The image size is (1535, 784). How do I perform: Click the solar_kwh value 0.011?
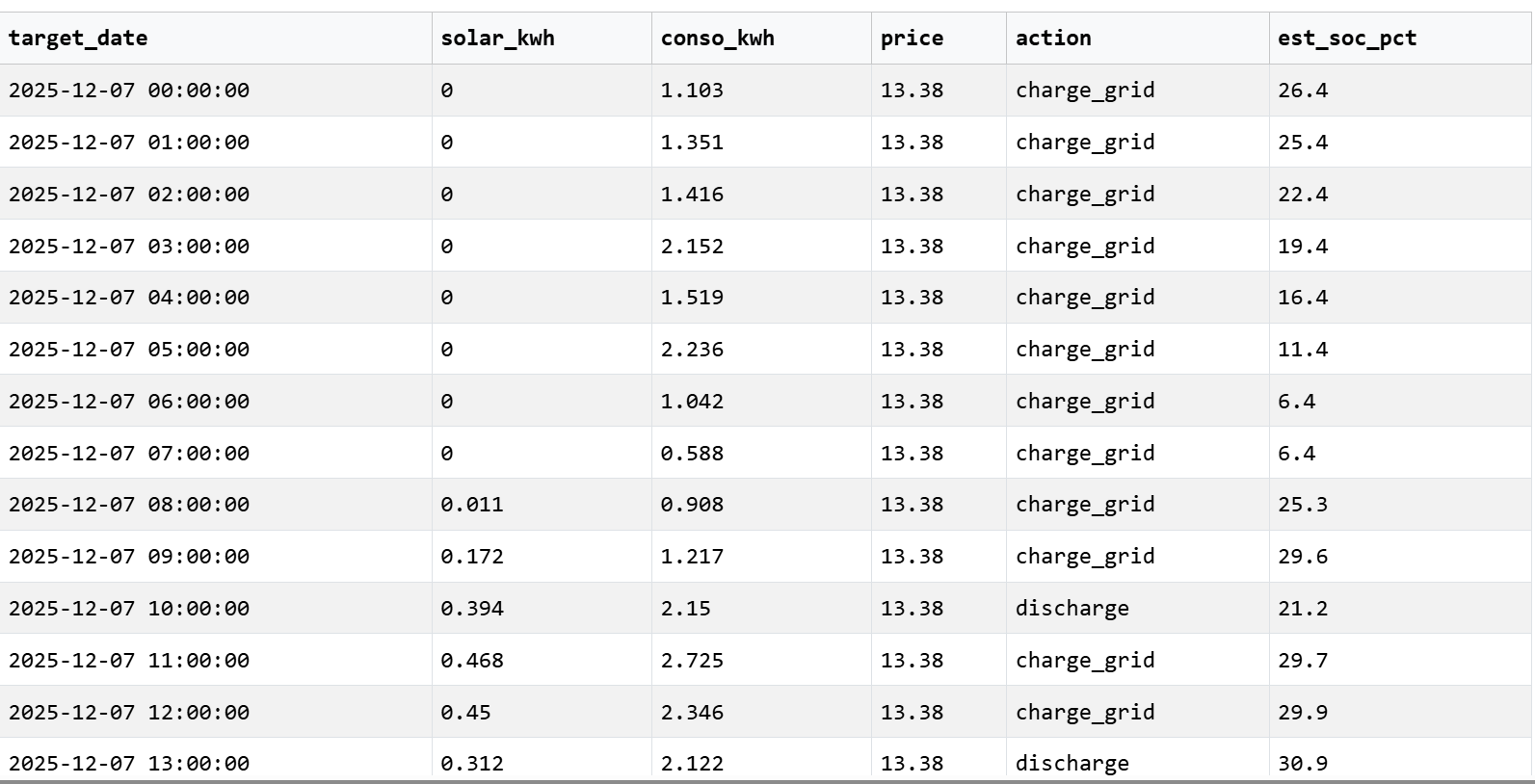[472, 505]
